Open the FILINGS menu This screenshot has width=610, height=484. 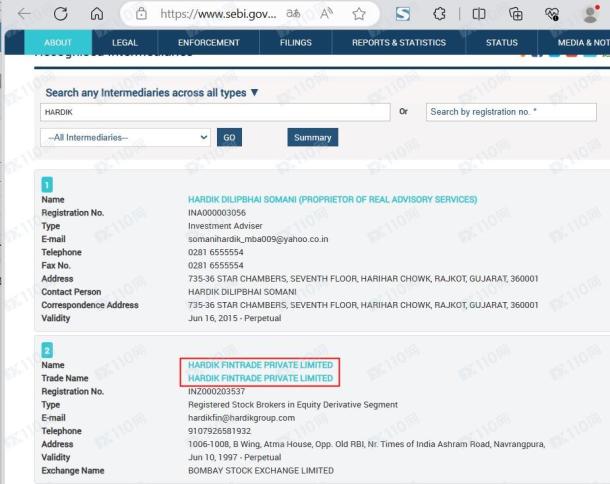click(296, 42)
